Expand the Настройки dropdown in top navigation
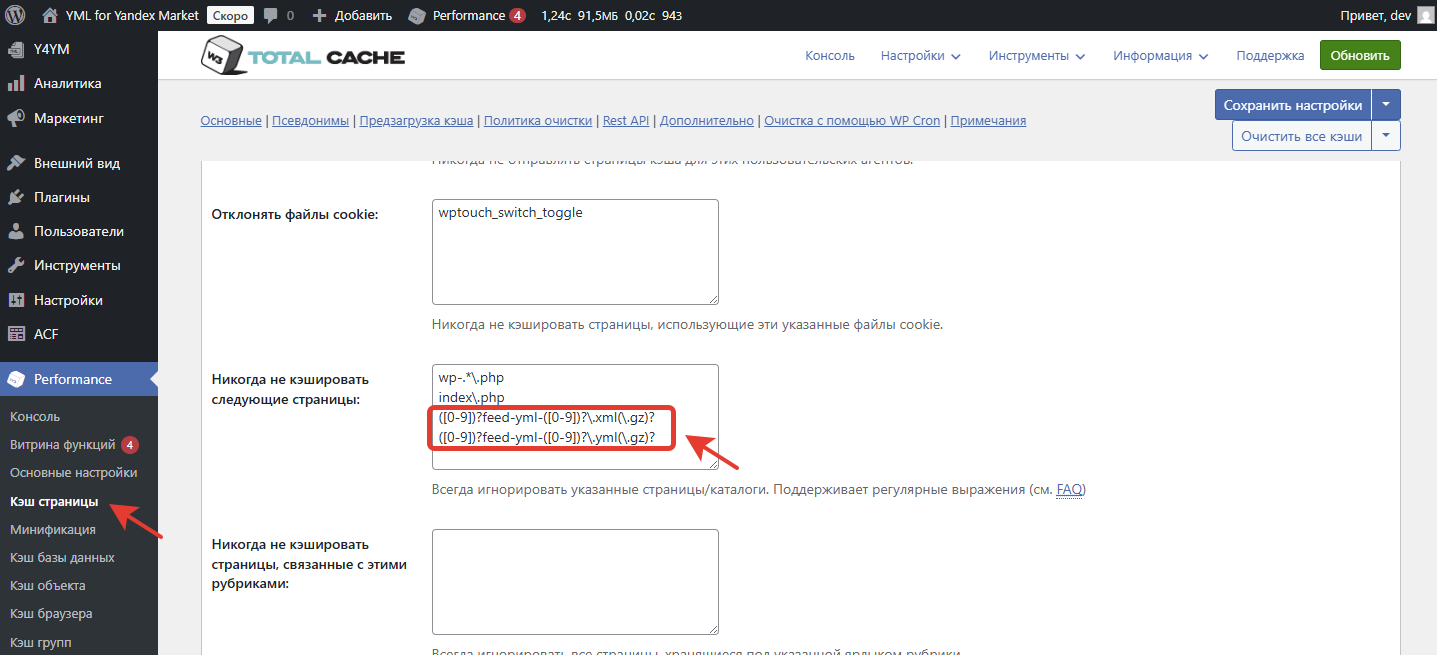The image size is (1437, 655). click(x=920, y=56)
